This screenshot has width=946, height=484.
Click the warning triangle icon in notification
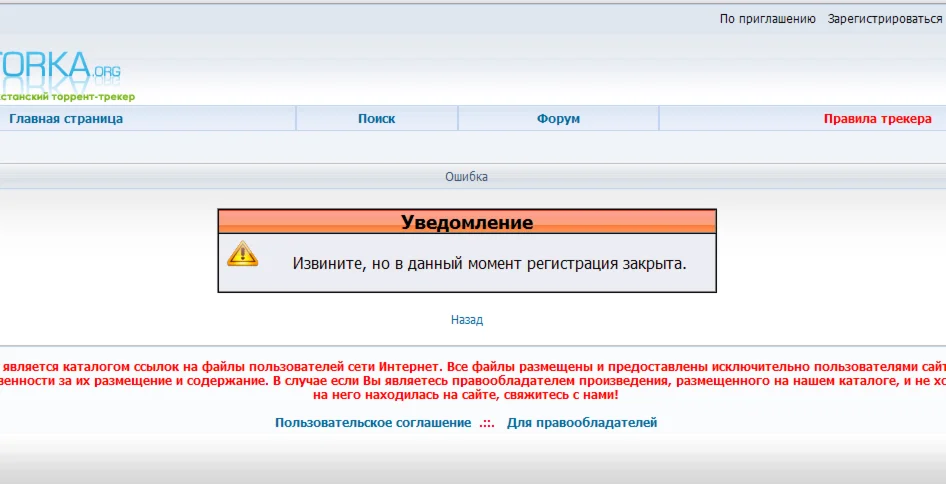243,254
